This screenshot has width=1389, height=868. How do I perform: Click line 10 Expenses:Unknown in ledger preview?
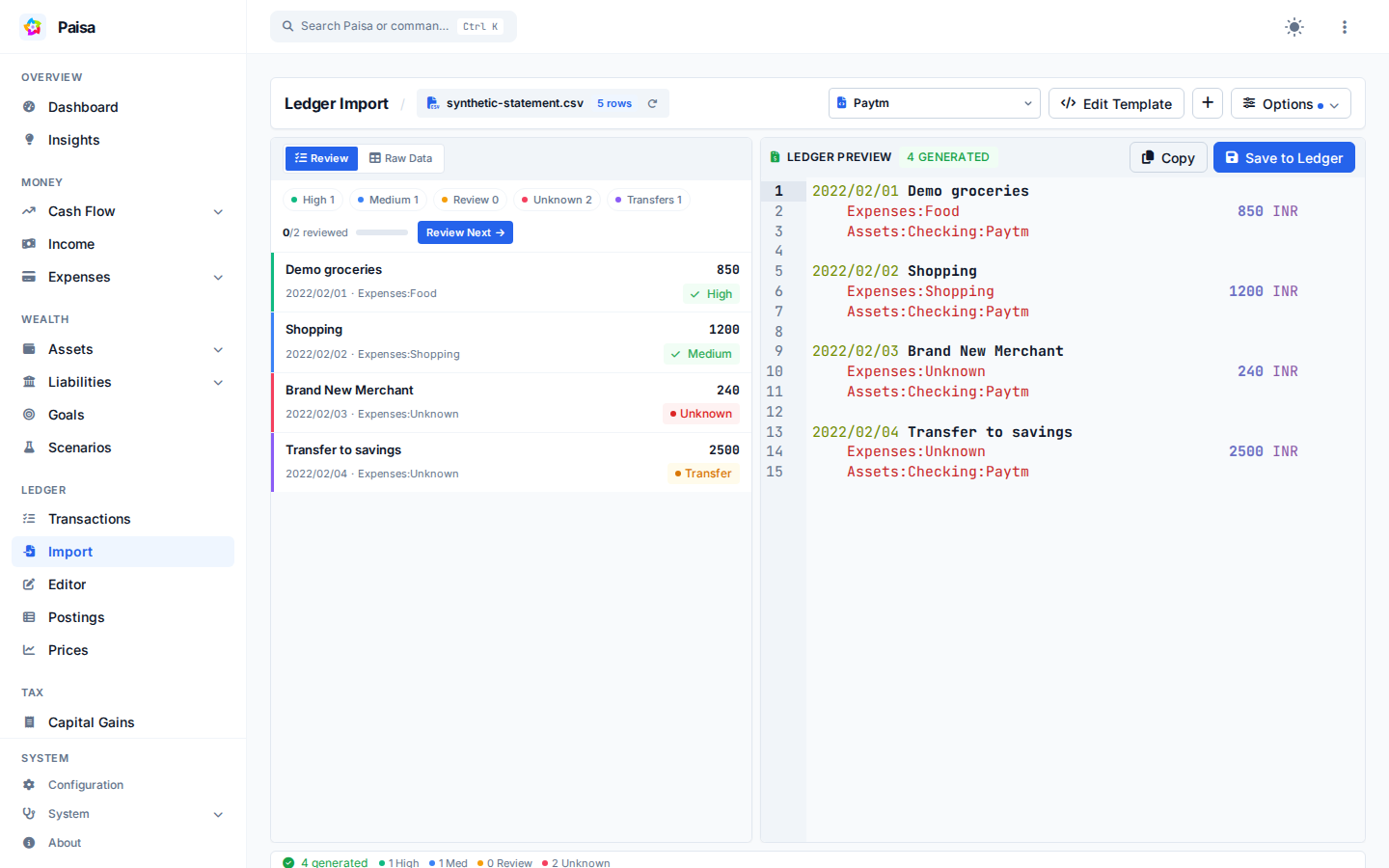click(916, 371)
